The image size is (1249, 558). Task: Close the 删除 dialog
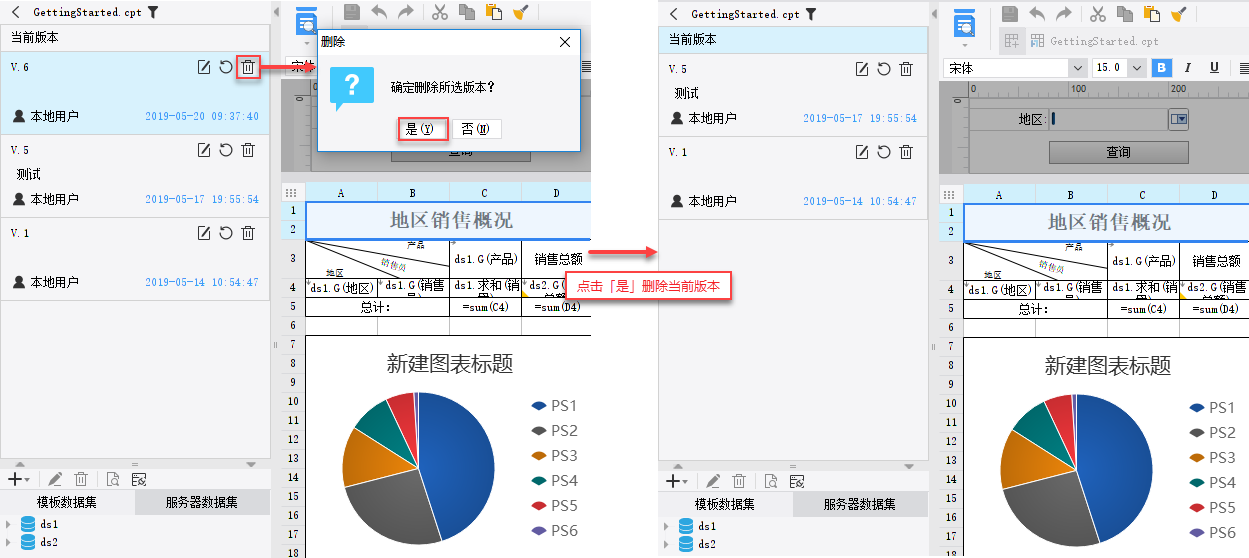pos(565,43)
